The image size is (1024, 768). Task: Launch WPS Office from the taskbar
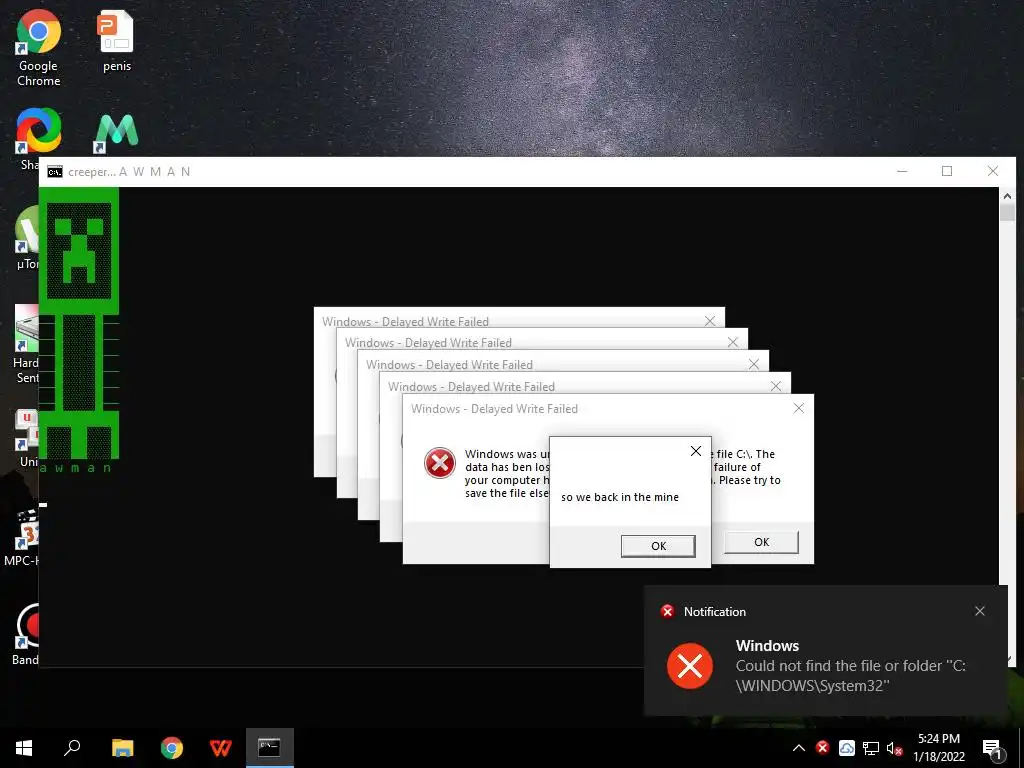click(x=221, y=748)
